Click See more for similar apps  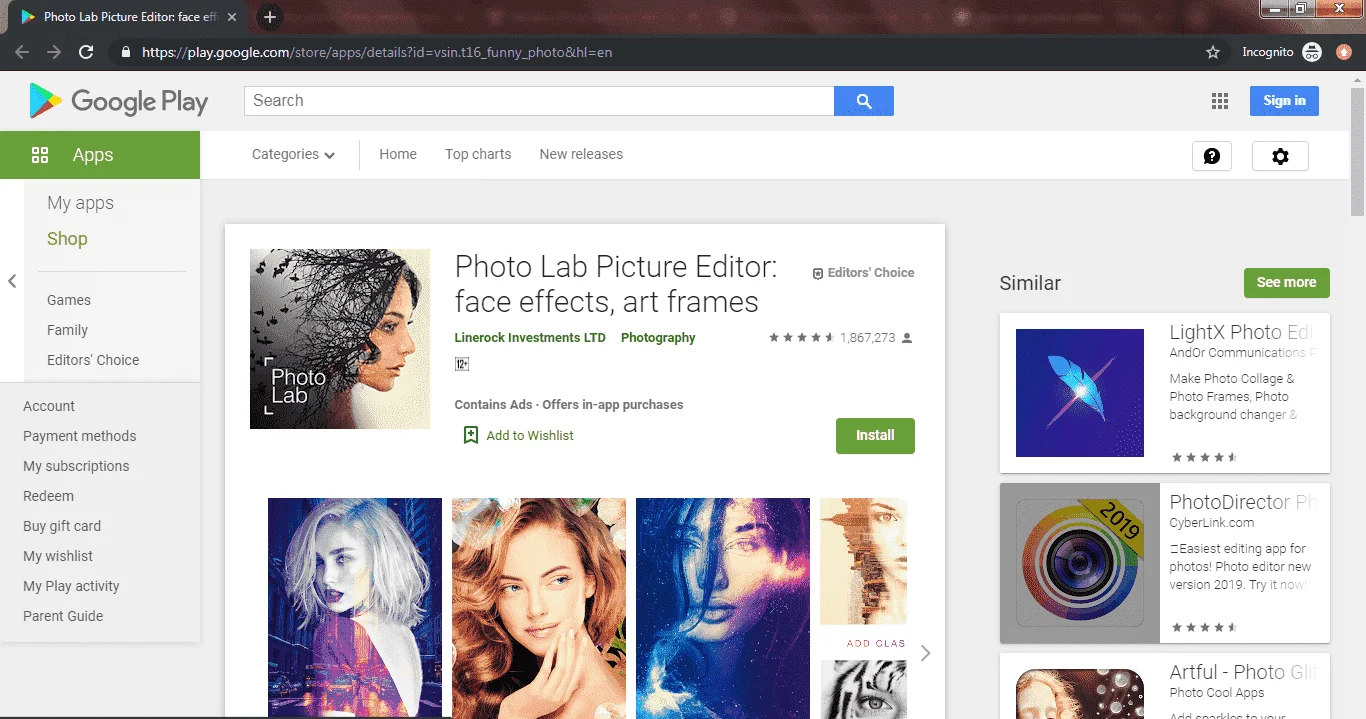click(1287, 283)
